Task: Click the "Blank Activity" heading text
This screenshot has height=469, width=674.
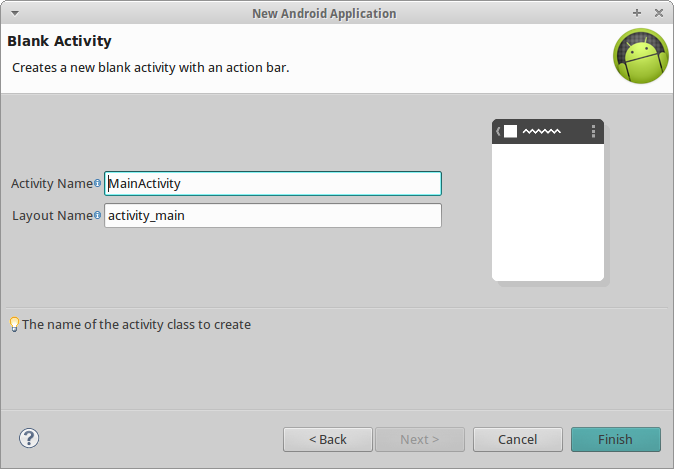Action: pos(59,41)
